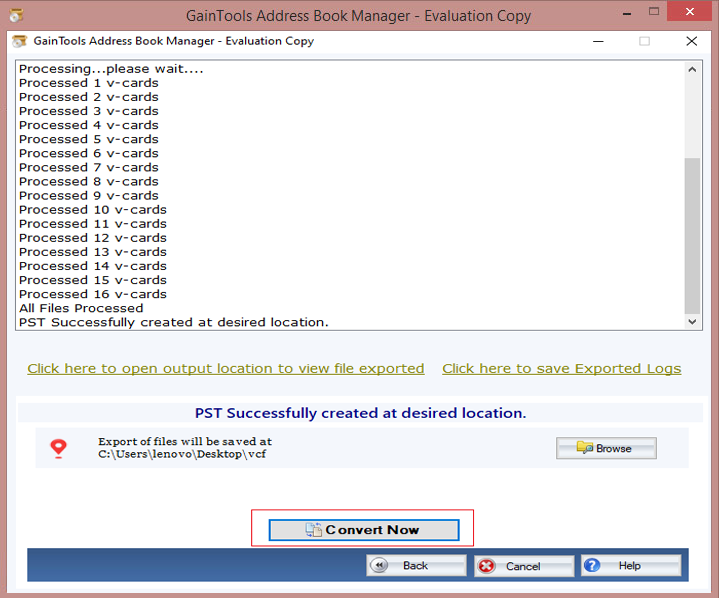Select 'Processed 5 v-cards' log line
This screenshot has width=719, height=598.
coord(88,139)
